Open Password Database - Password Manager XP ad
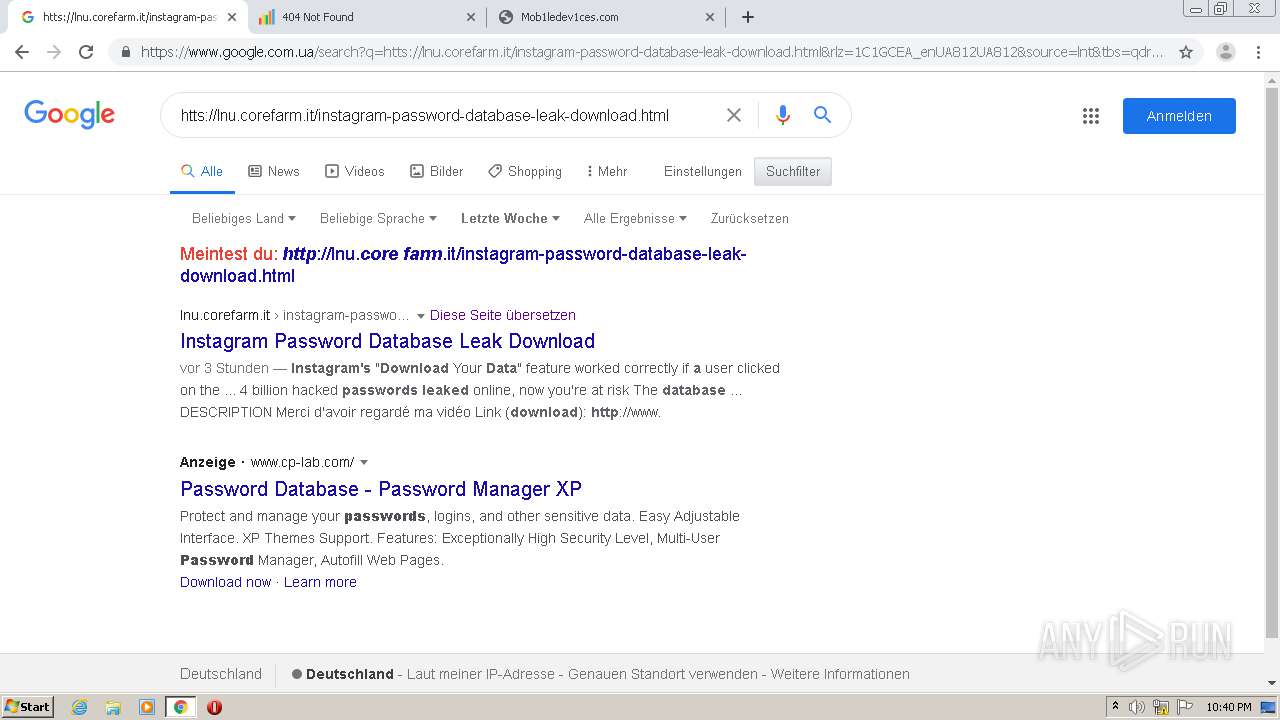The width and height of the screenshot is (1280, 720). [x=381, y=489]
